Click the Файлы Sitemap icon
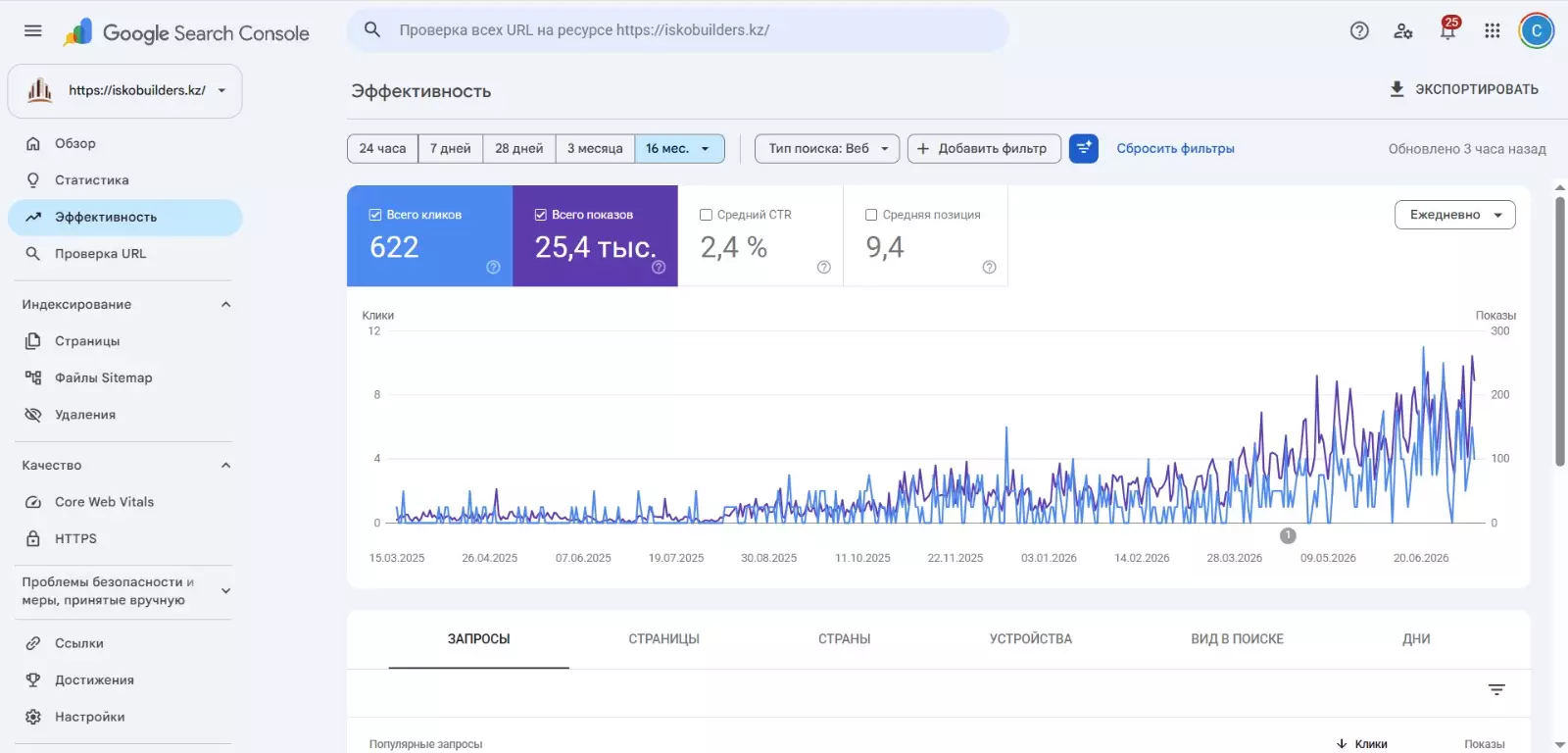The image size is (1568, 753). click(x=33, y=377)
